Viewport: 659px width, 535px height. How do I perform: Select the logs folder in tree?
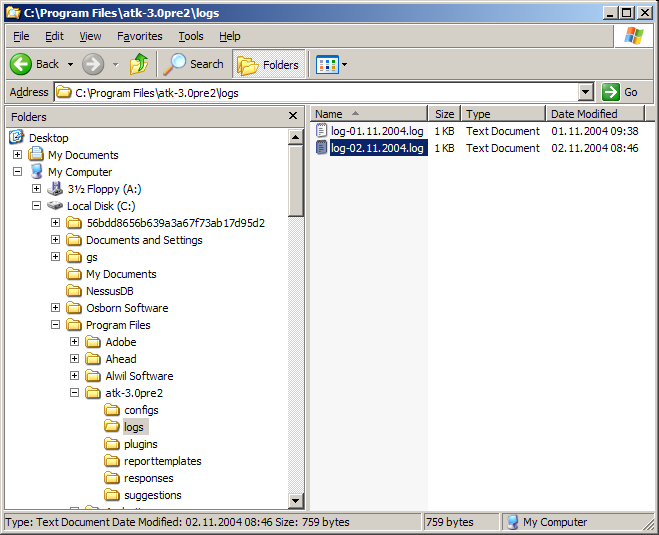(x=134, y=427)
